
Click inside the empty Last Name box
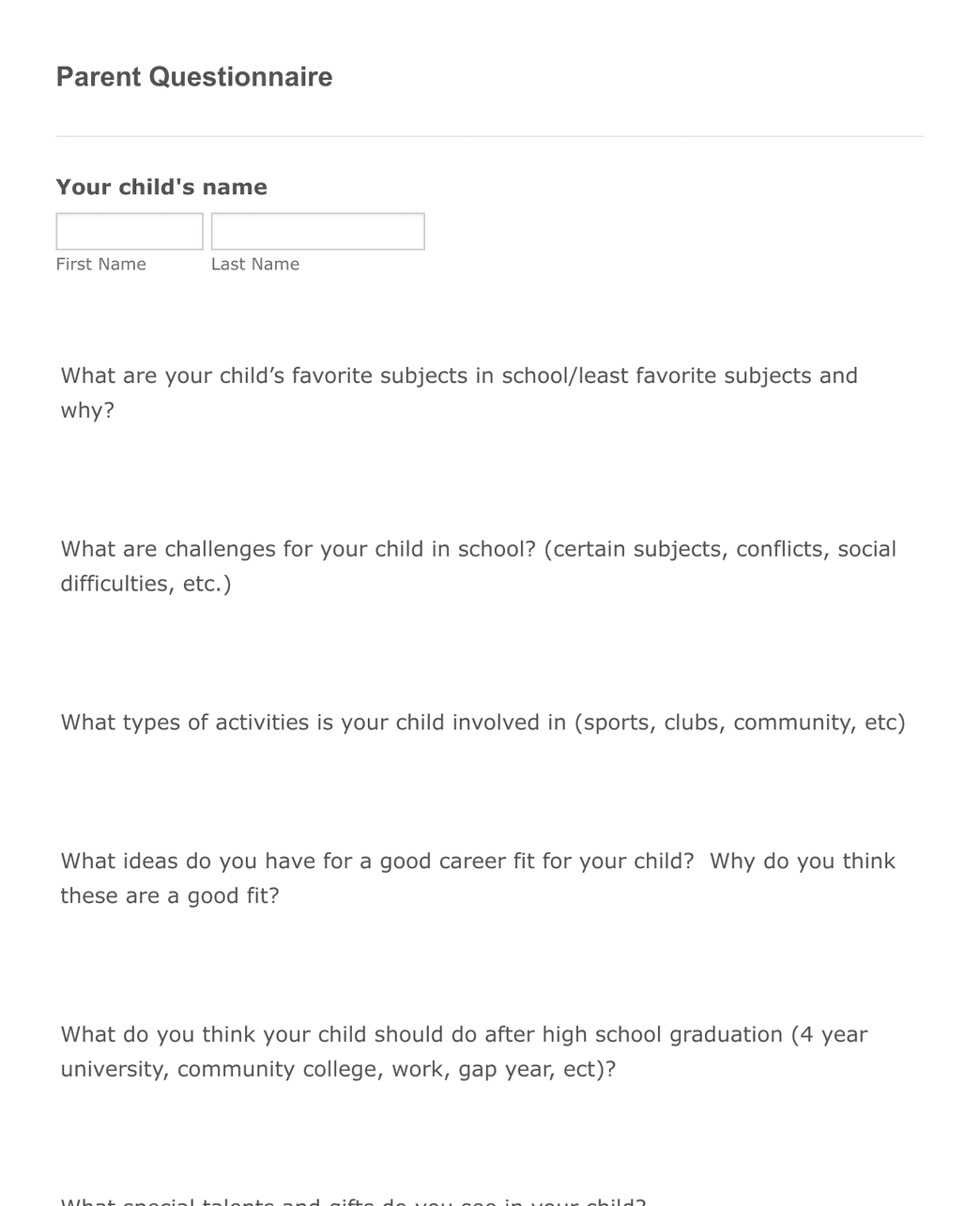[x=317, y=231]
